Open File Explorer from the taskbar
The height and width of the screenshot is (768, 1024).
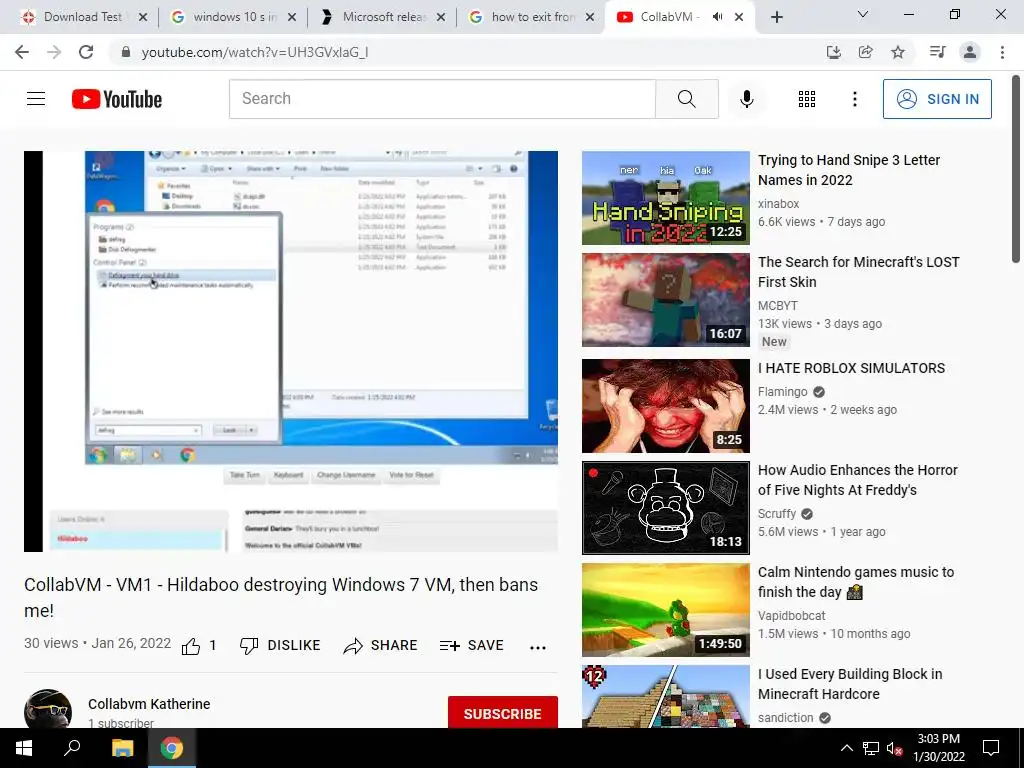(122, 748)
